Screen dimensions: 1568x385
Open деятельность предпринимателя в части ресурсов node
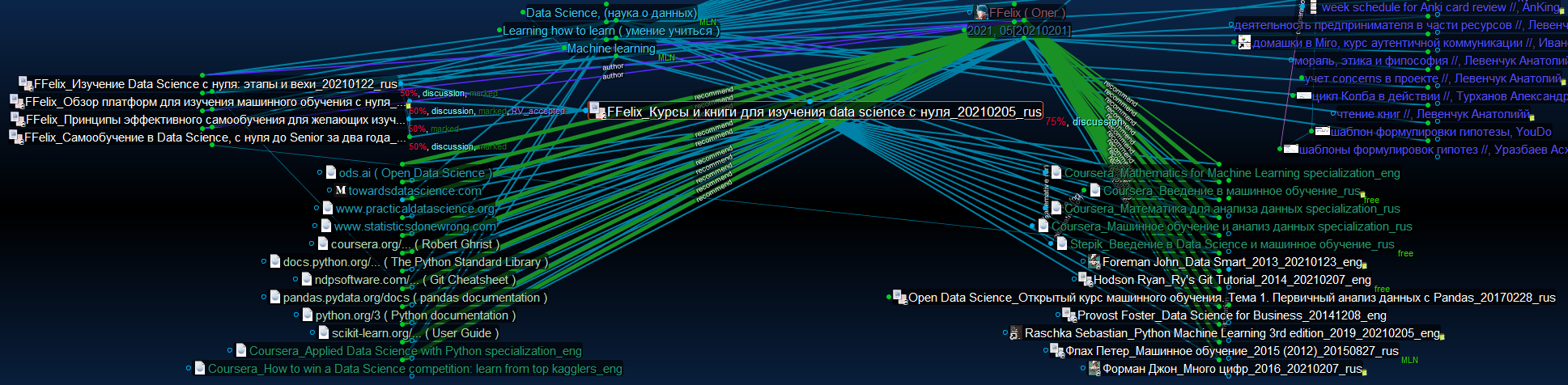coord(1400,25)
